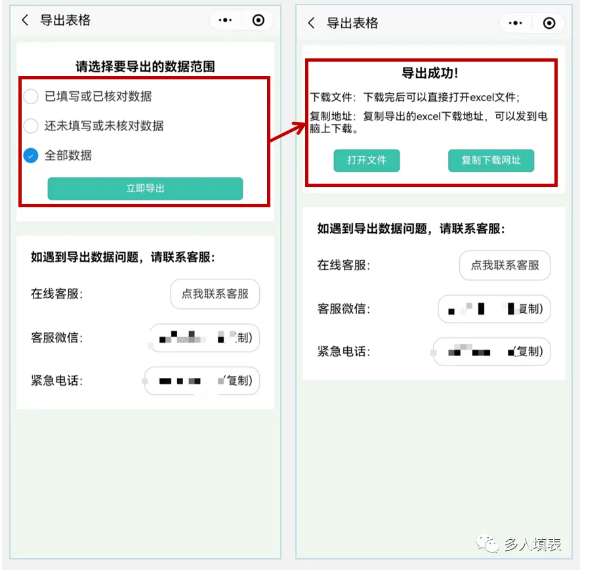
Task: Click the 立即导出 button
Action: click(x=145, y=189)
